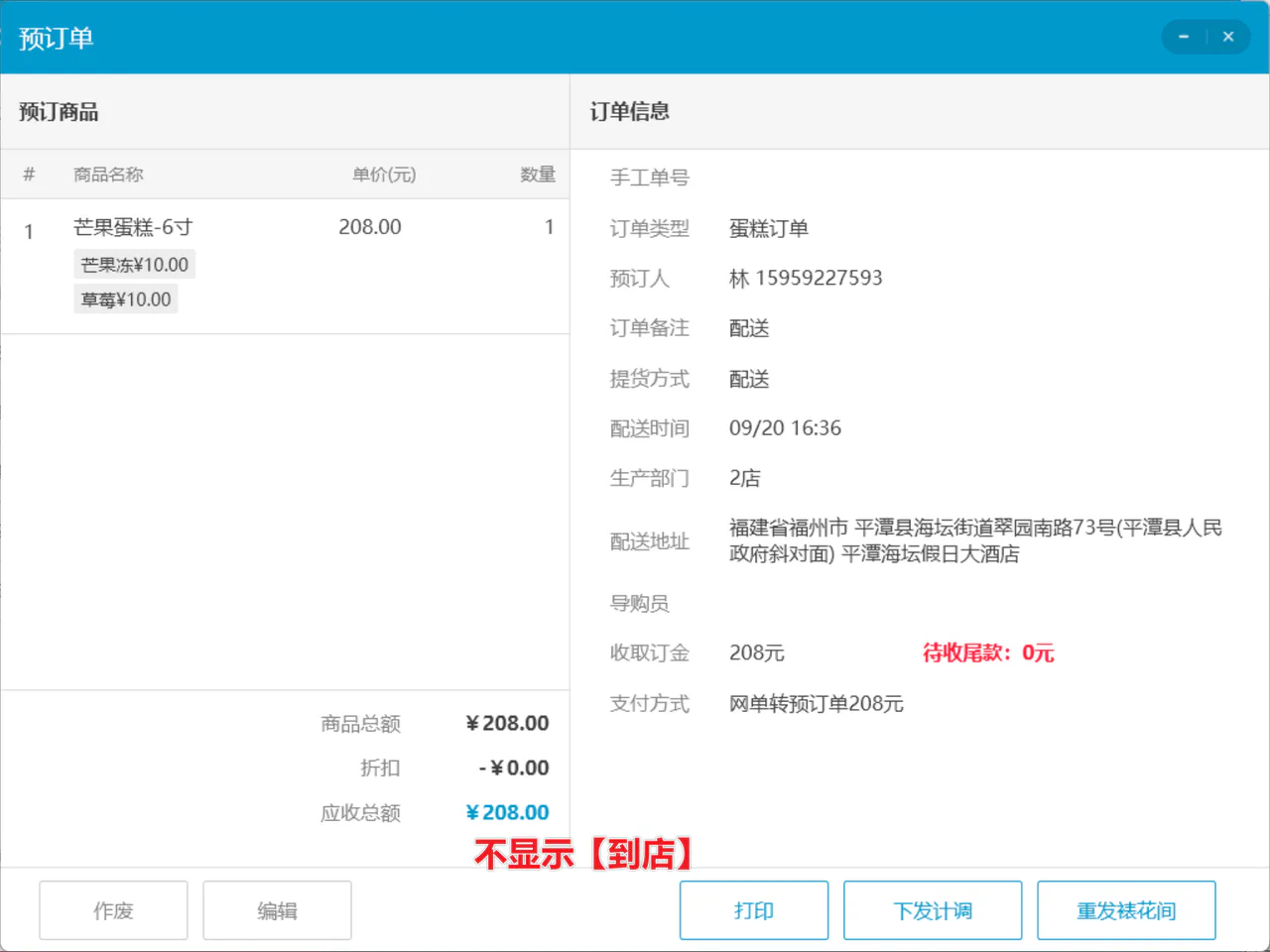1270x952 pixels.
Task: Click the 商品总额 amount ¥208.00
Action: [x=507, y=723]
